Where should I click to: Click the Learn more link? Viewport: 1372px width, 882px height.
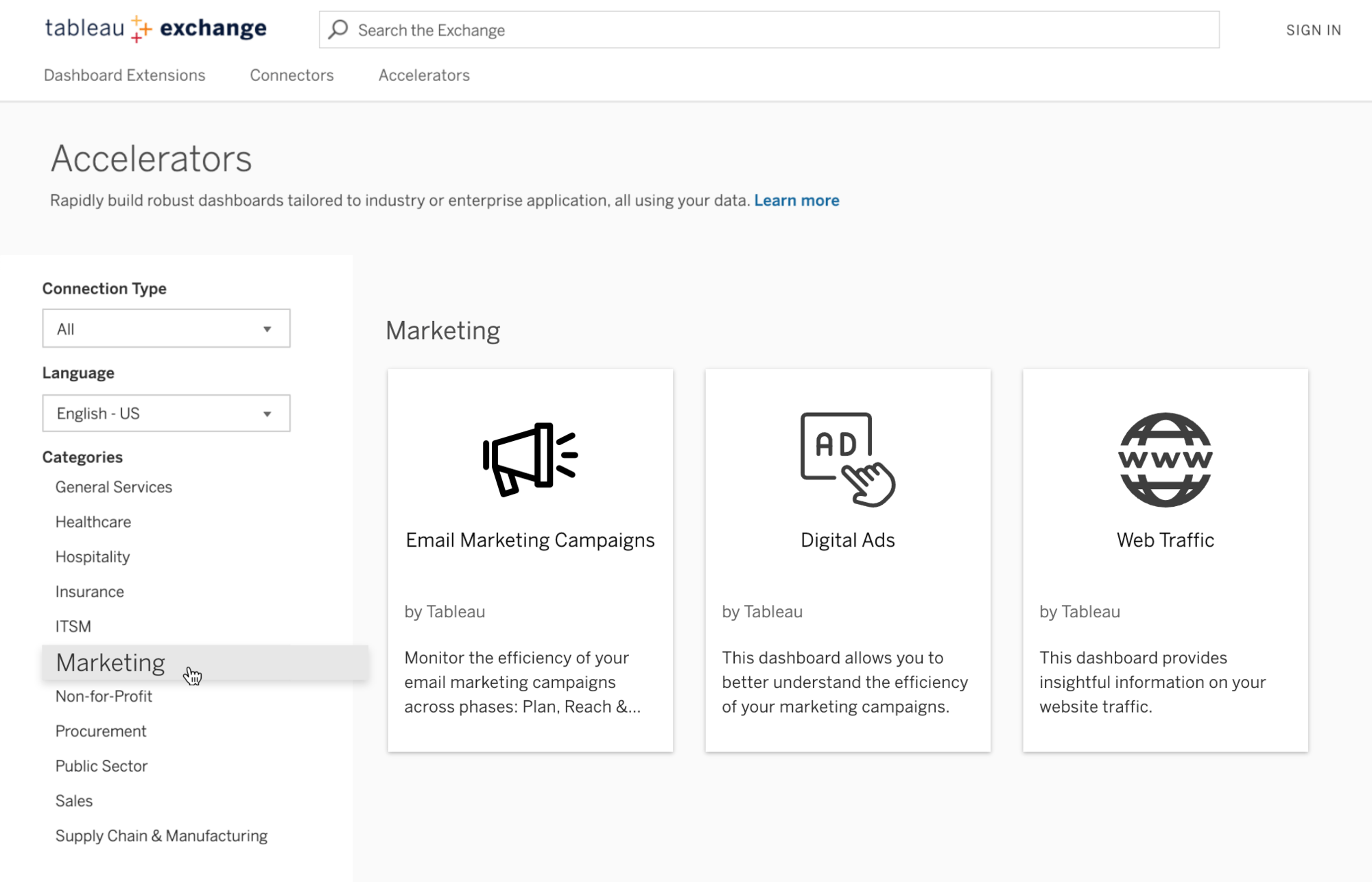pyautogui.click(x=797, y=200)
